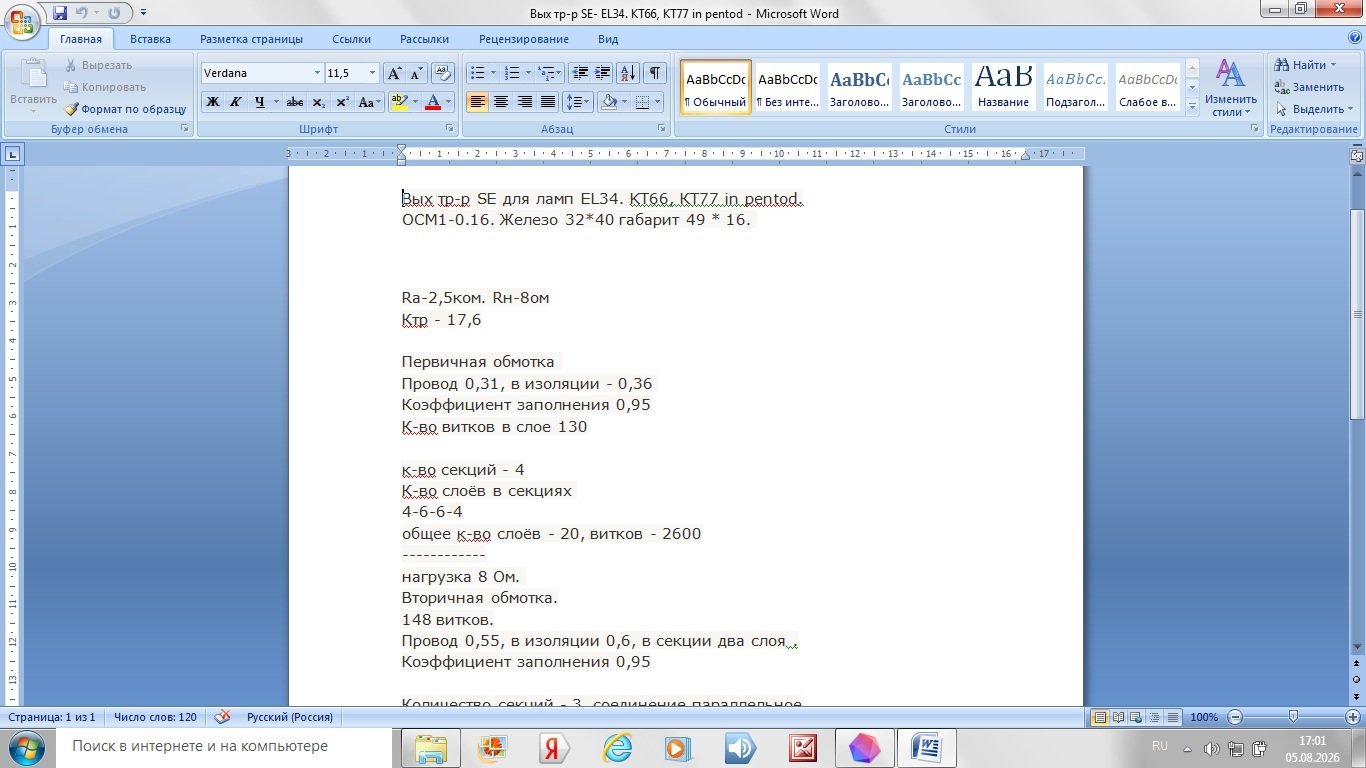Click Русский (Россия) language in status bar
Image resolution: width=1366 pixels, height=768 pixels.
click(290, 717)
